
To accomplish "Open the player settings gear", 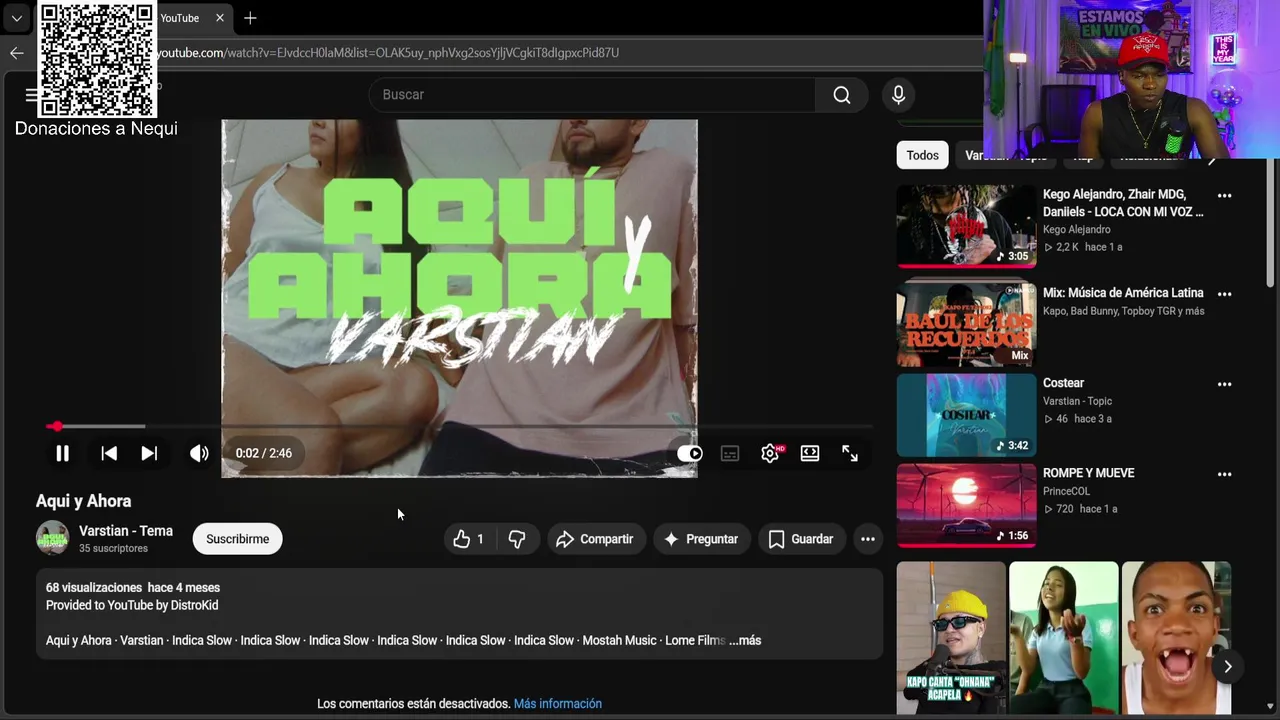I will point(770,453).
